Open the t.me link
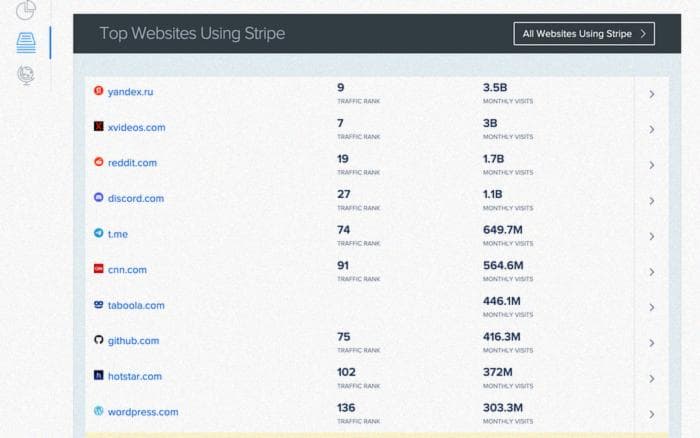Image resolution: width=700 pixels, height=438 pixels. point(118,234)
